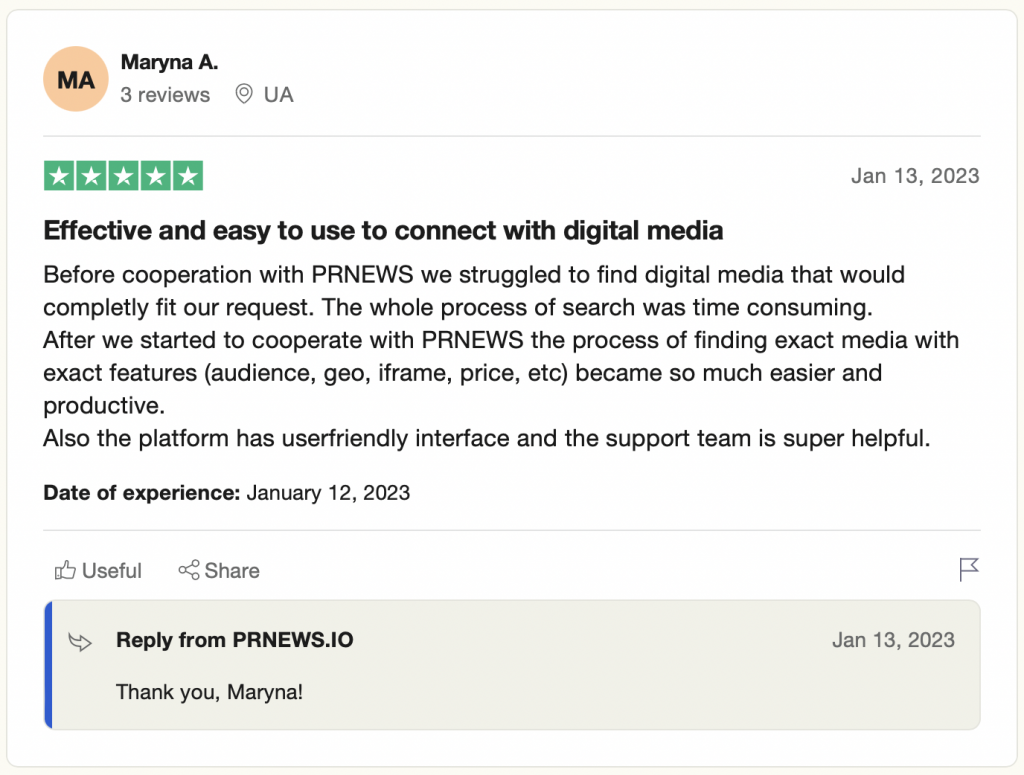Viewport: 1024px width, 775px height.
Task: Mark review as Useful
Action: point(98,570)
